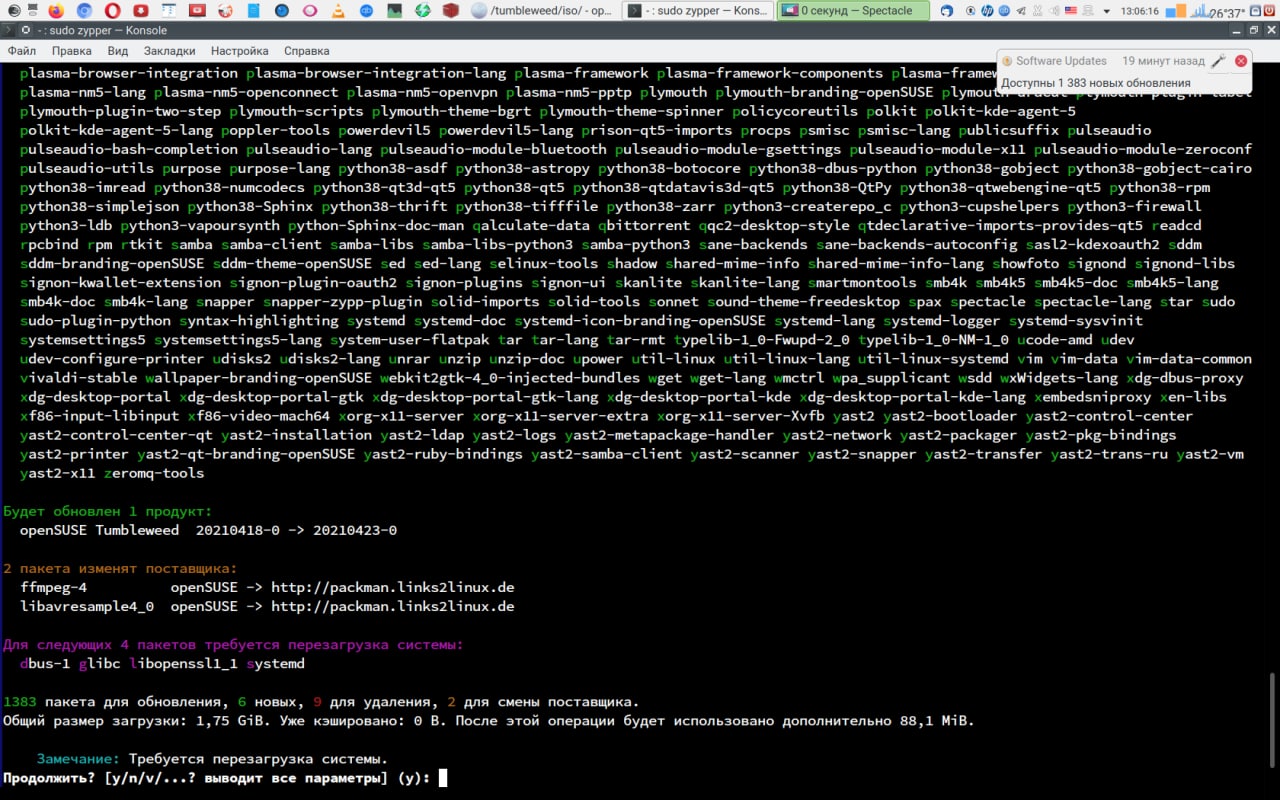Open the red cube launcher
The height and width of the screenshot is (800, 1280).
pos(451,10)
